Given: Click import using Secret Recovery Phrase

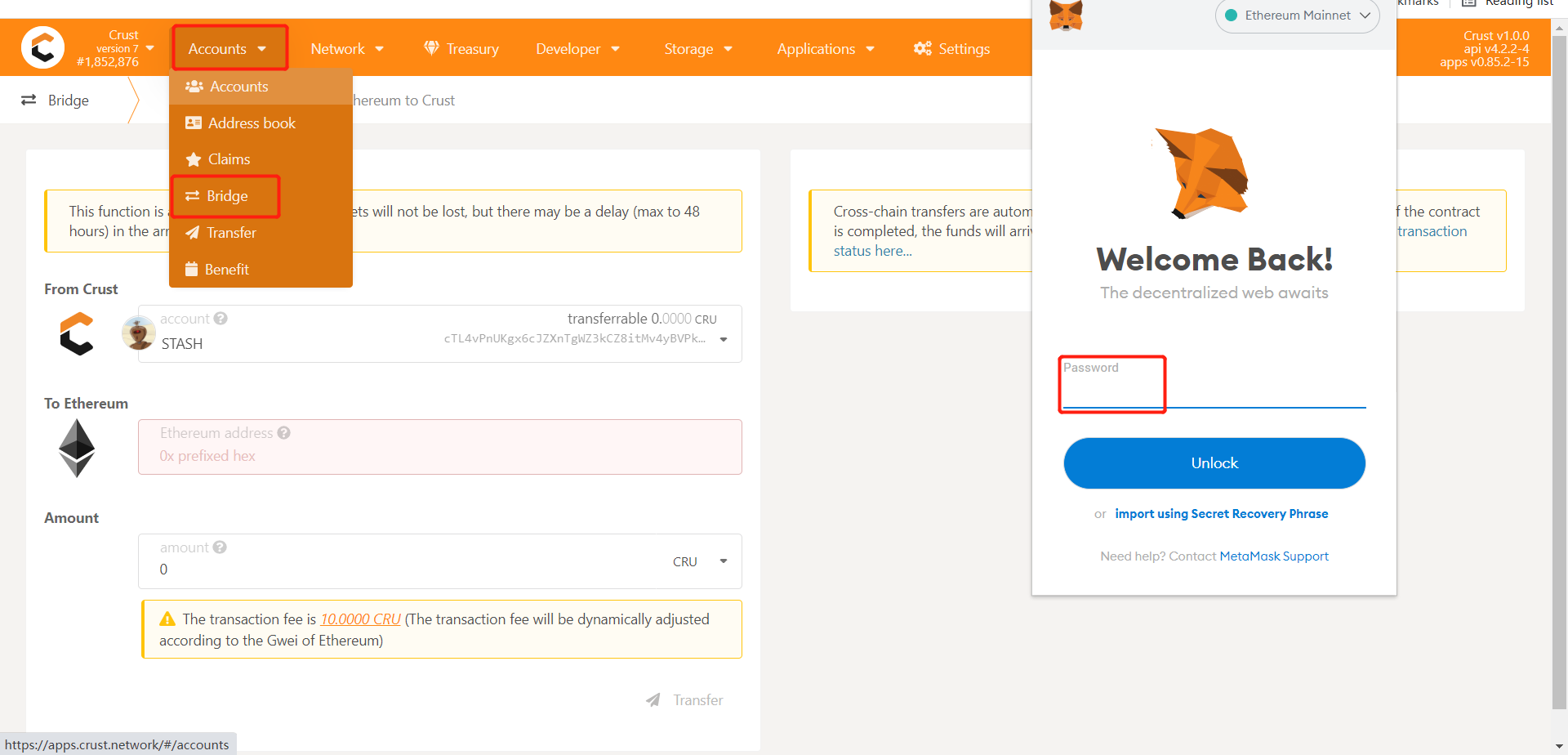Looking at the screenshot, I should coord(1221,514).
